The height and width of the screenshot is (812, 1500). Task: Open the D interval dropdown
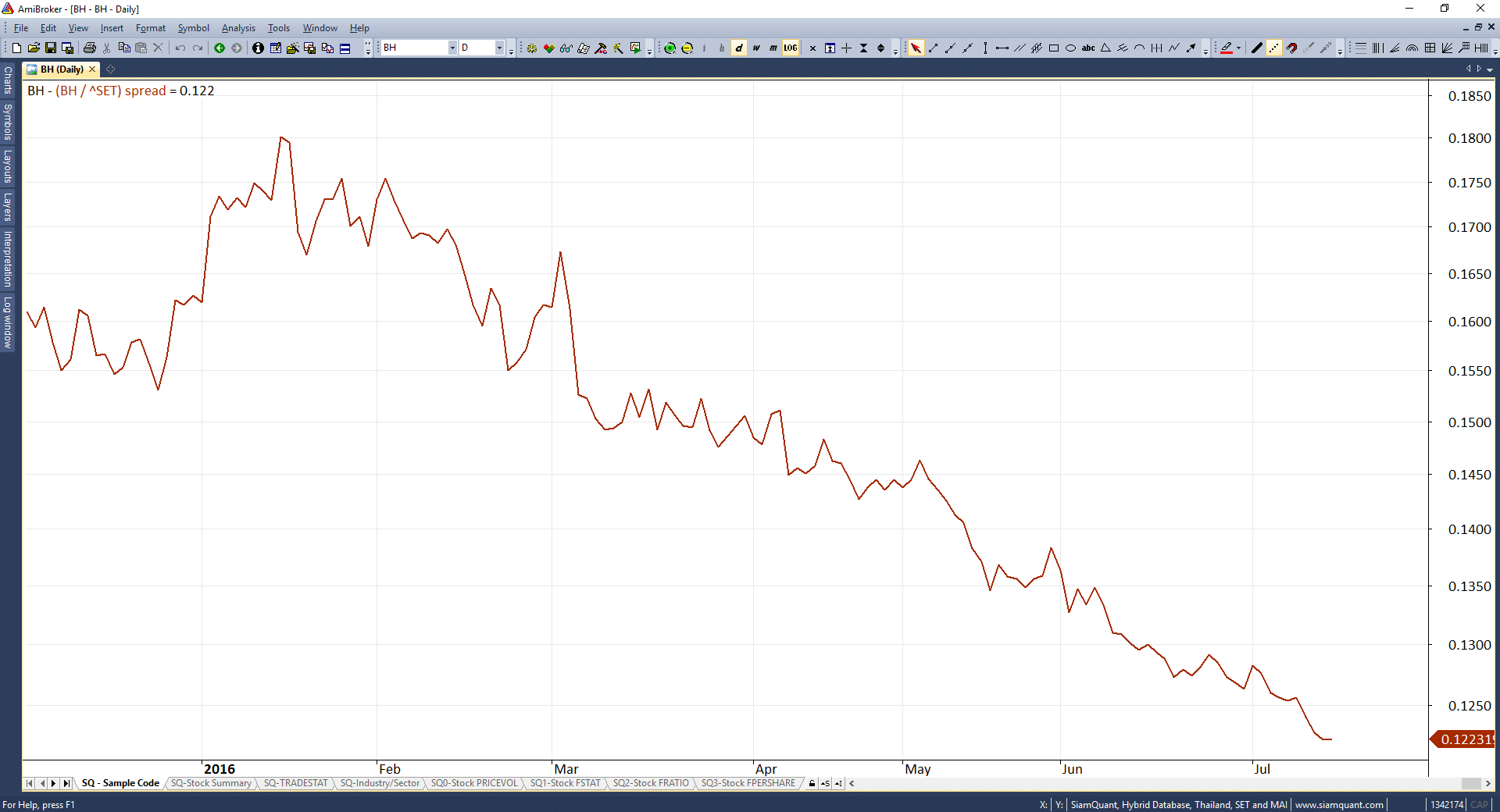499,48
